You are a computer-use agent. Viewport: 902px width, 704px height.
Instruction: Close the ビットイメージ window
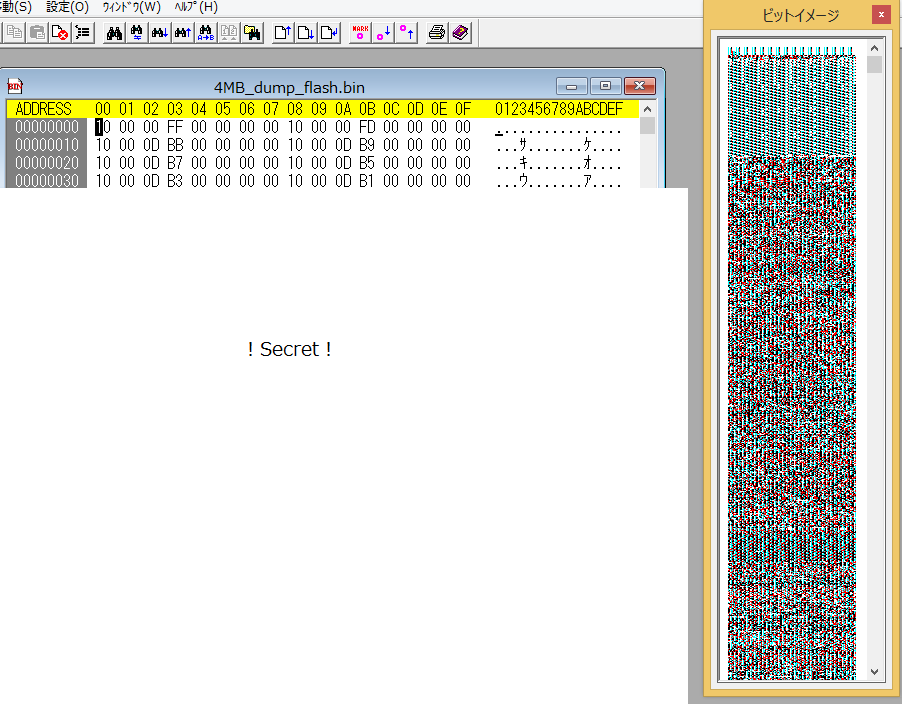click(x=881, y=15)
